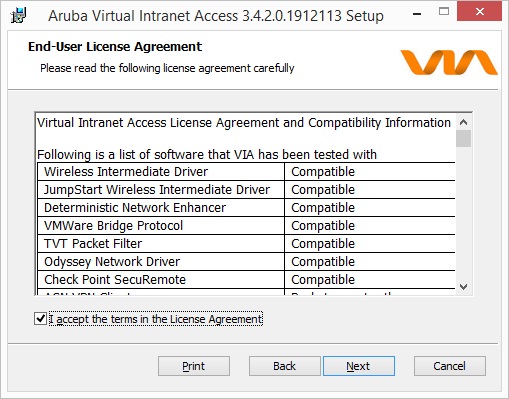This screenshot has height=399, width=509.
Task: Close the setup window
Action: click(x=479, y=12)
